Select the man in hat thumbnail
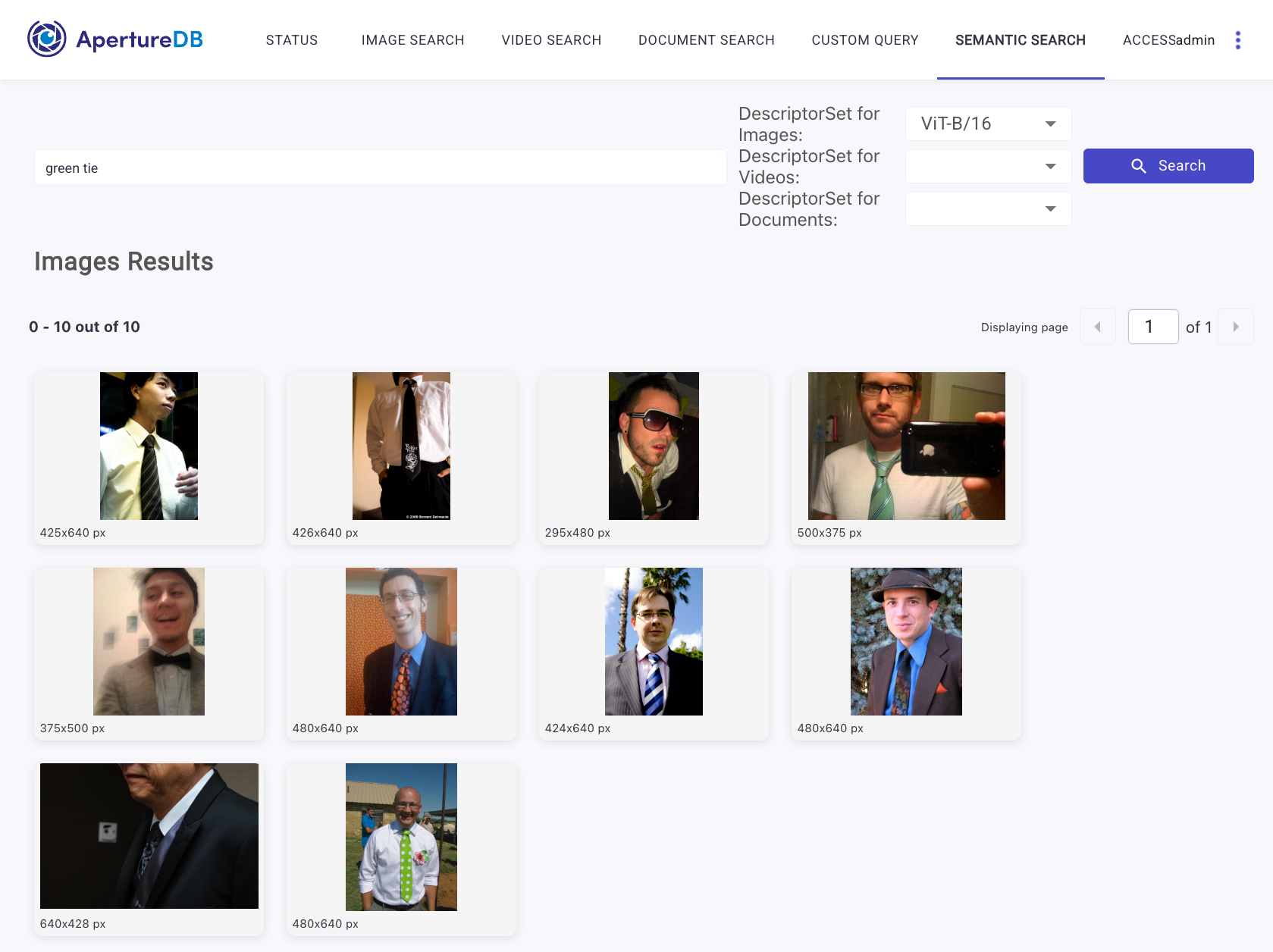1273x952 pixels. click(x=906, y=641)
